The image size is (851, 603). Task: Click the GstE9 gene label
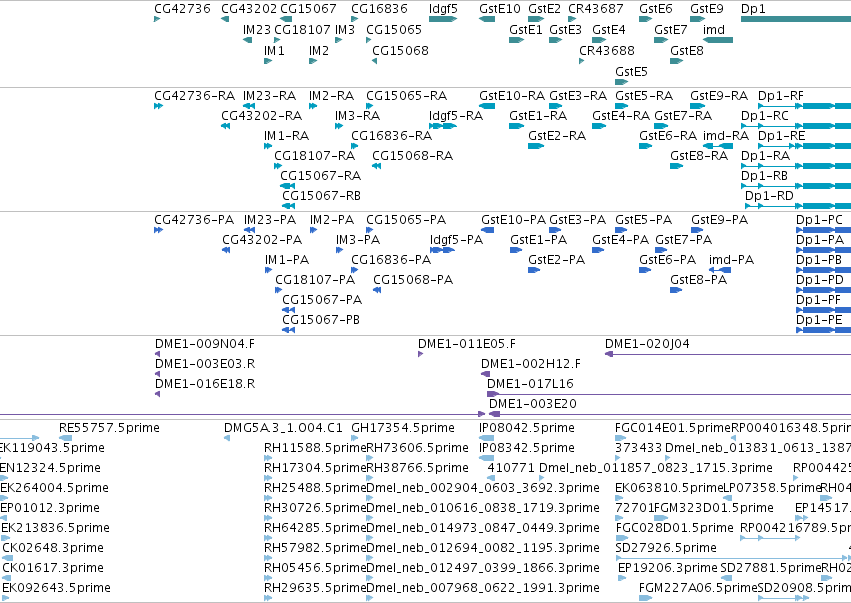[707, 9]
